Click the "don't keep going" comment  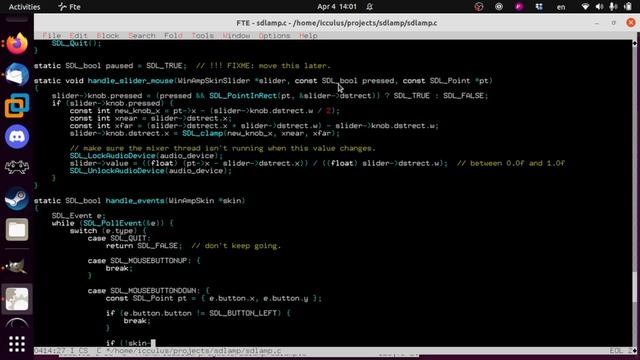[236, 246]
